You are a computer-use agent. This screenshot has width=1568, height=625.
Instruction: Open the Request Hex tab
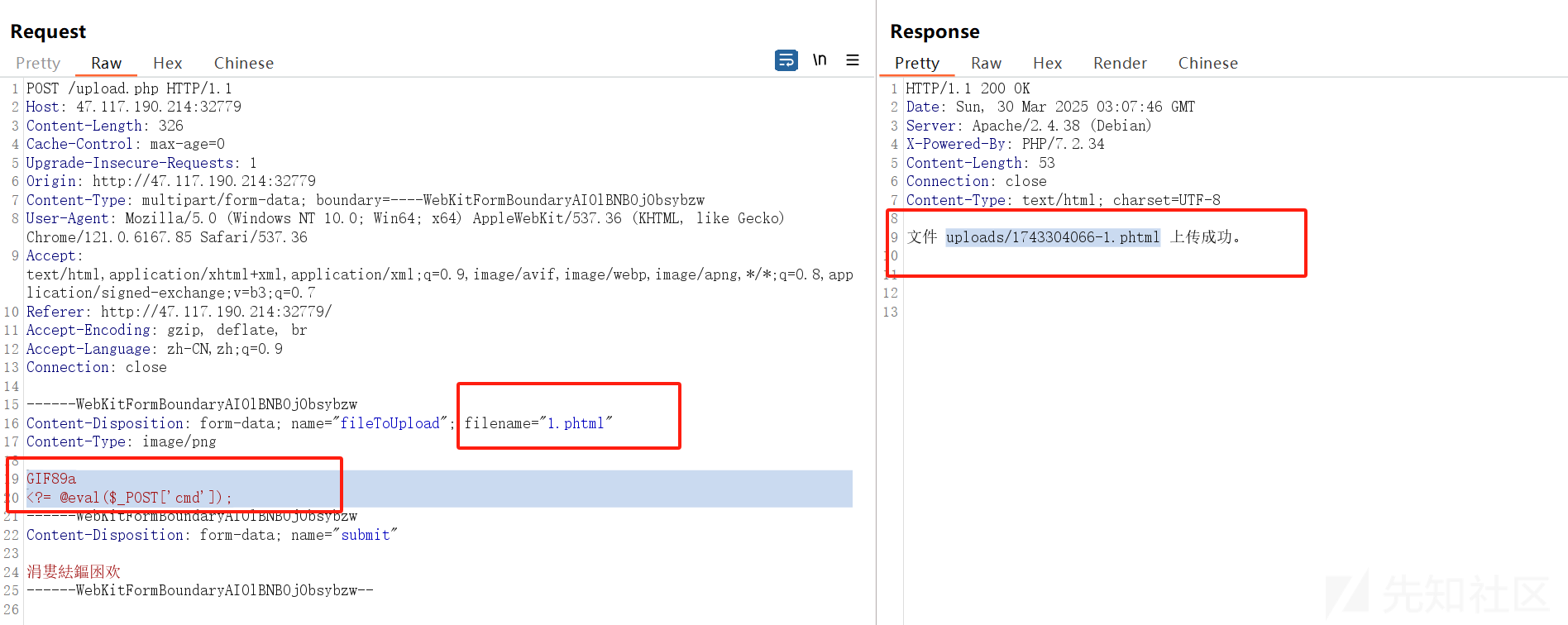168,63
